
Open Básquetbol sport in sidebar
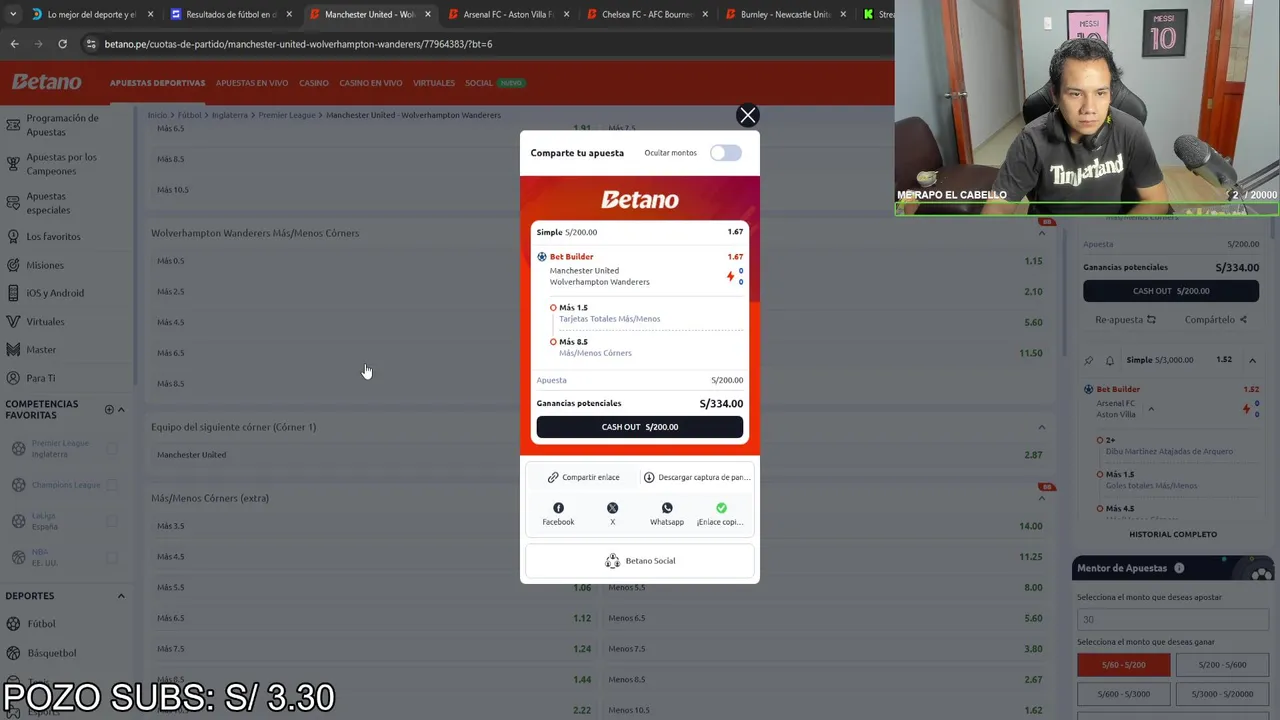[x=52, y=653]
